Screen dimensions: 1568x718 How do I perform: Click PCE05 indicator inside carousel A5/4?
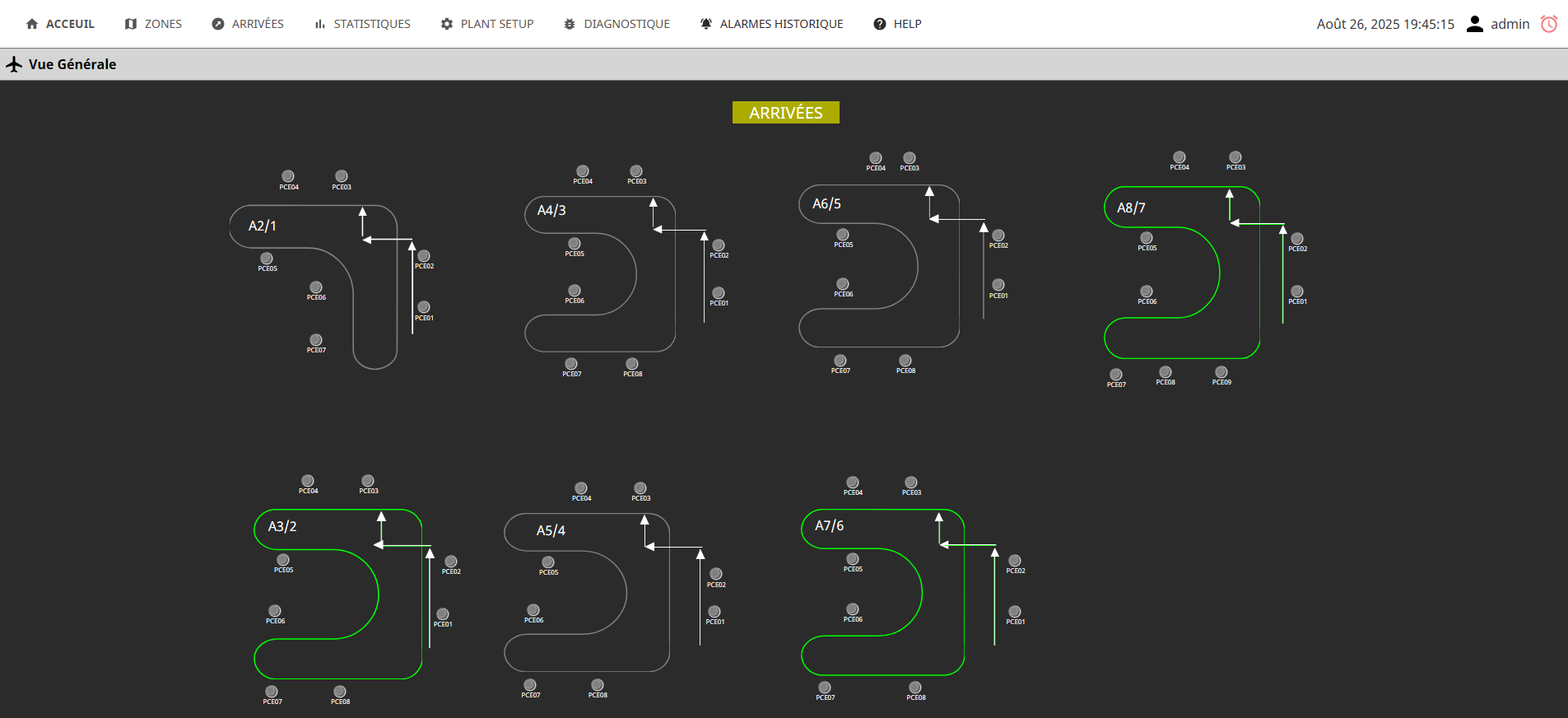point(548,562)
